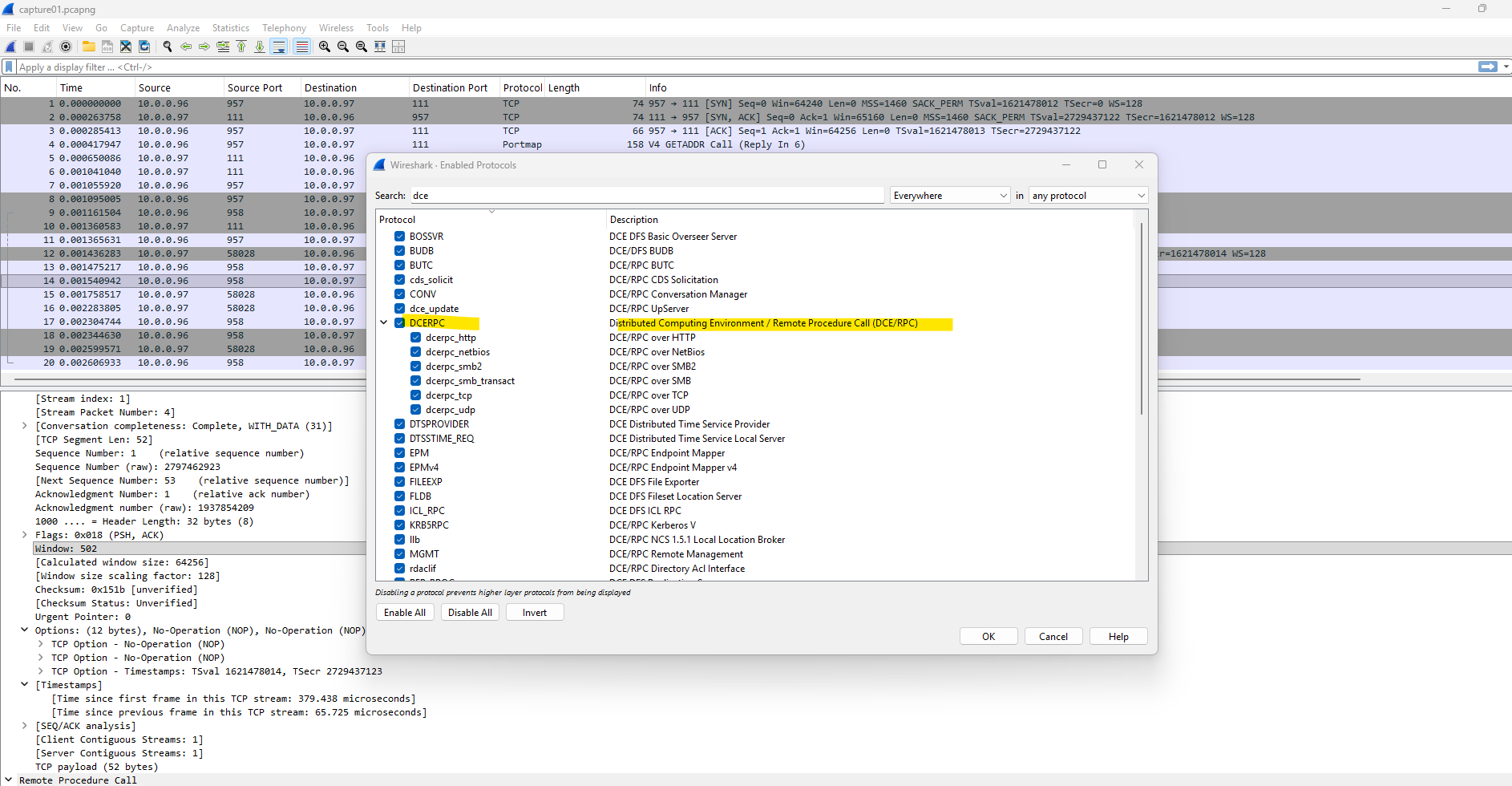
Task: Collapse the DCERPC protocol tree node
Action: pos(384,323)
